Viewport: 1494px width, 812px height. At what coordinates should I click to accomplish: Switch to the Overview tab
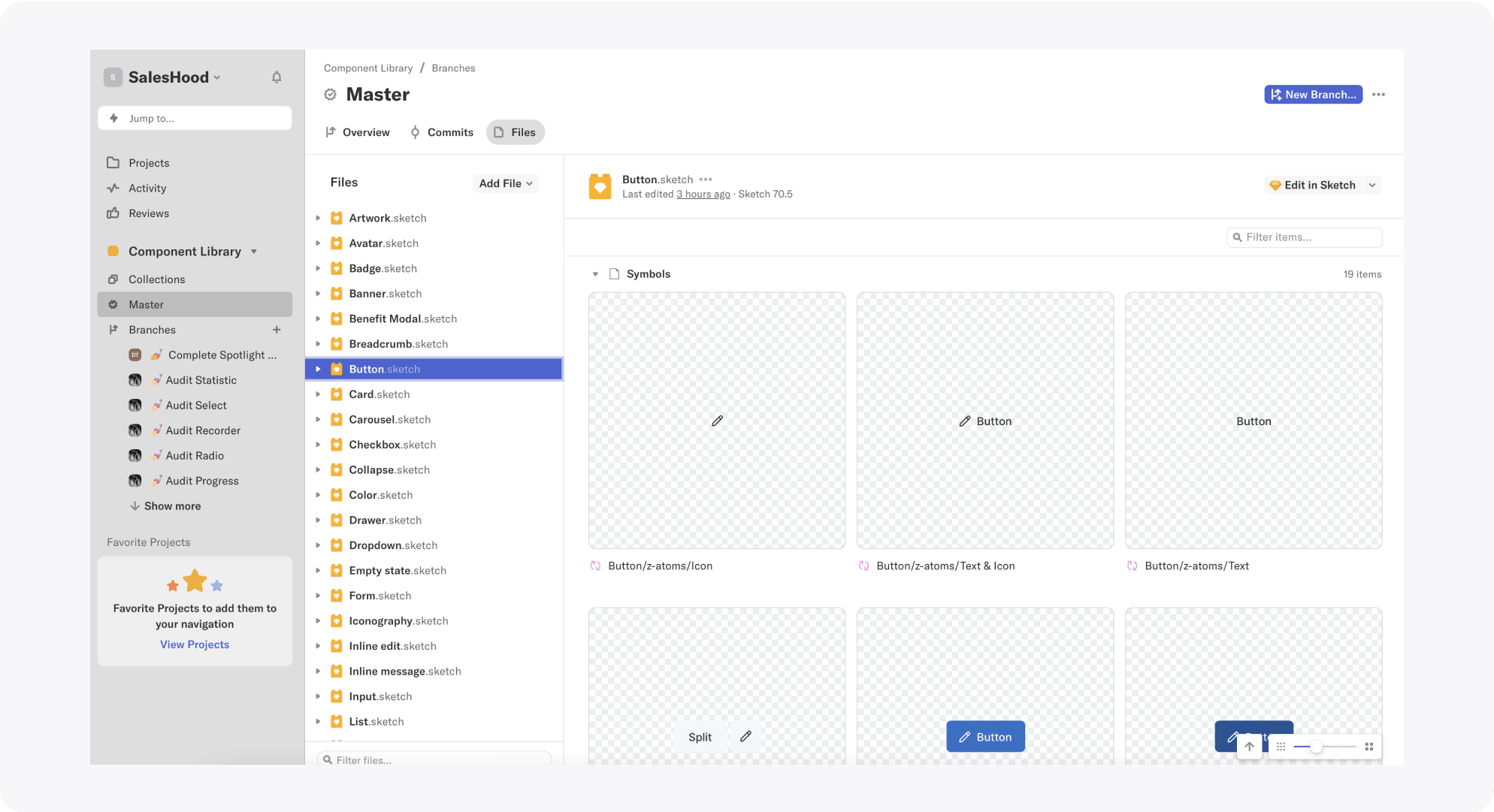pos(358,133)
